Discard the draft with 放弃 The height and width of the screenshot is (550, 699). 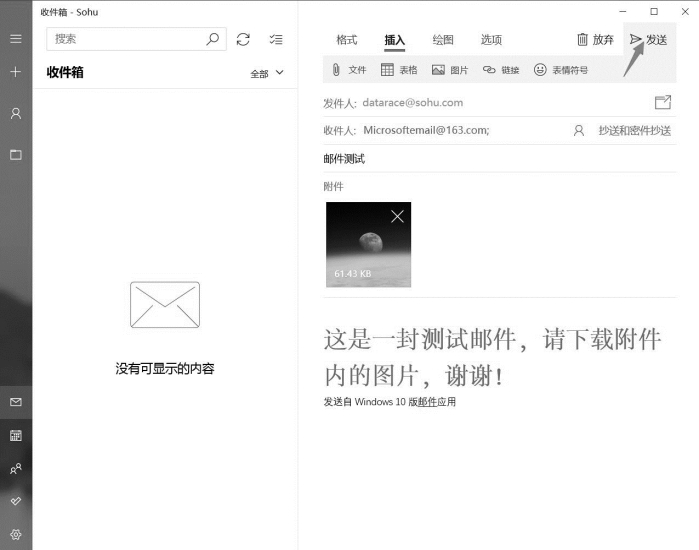coord(596,40)
